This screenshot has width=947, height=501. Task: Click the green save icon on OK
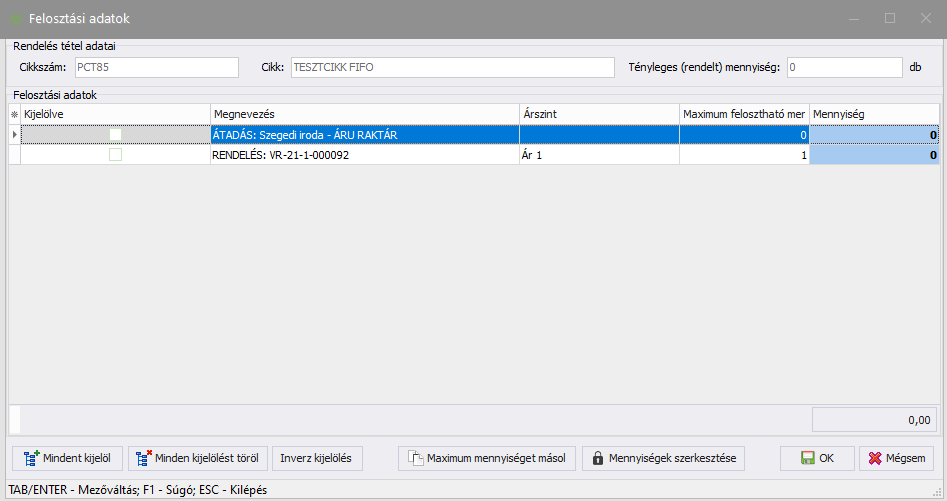(807, 459)
